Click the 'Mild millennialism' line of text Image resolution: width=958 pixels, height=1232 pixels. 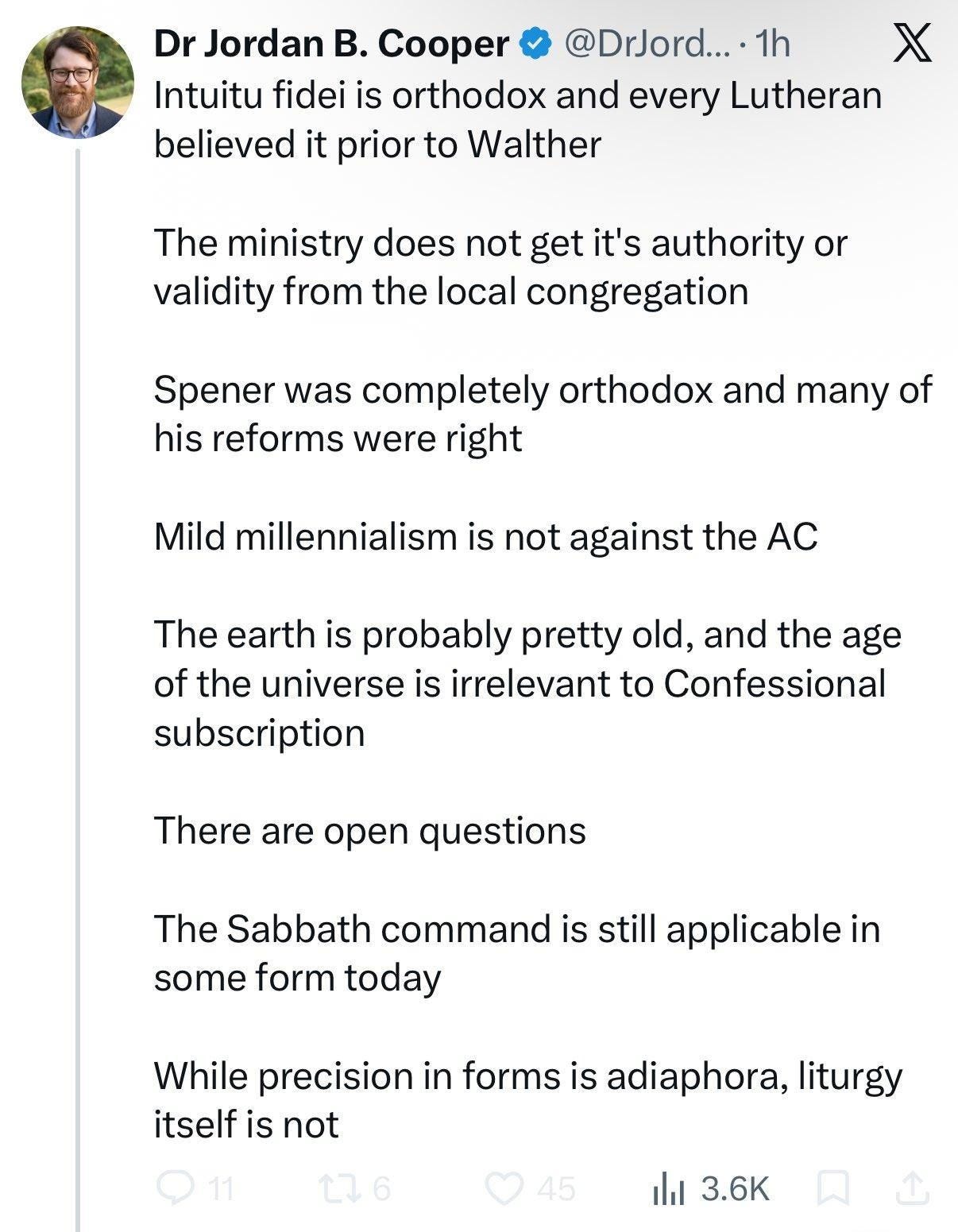point(485,536)
